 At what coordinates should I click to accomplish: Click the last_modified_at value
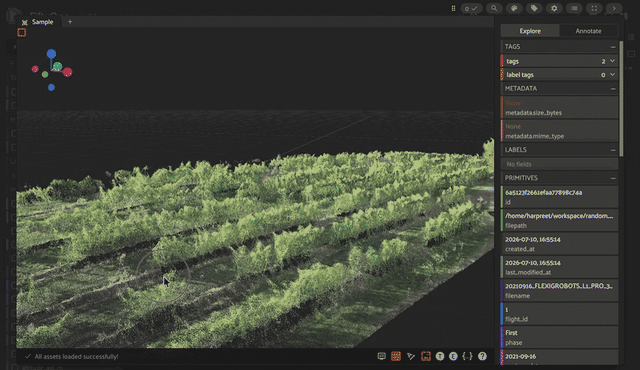(559, 267)
